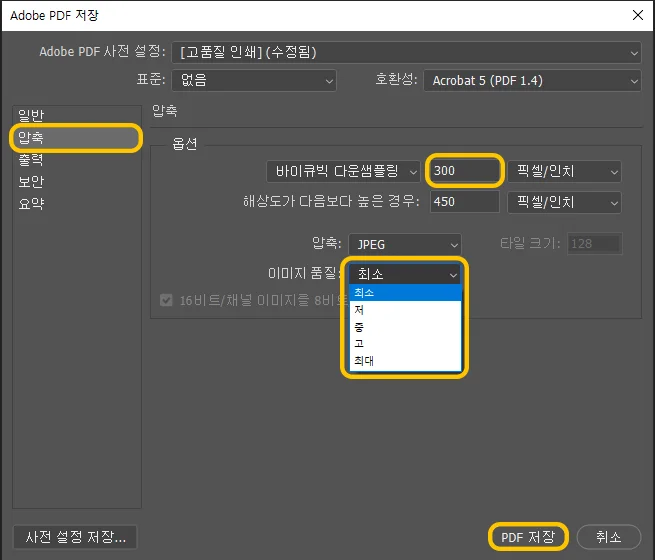Viewport: 655px width, 560px height.
Task: Open 픽셀/인치 unit dropdown beside 450
Action: [x=564, y=202]
